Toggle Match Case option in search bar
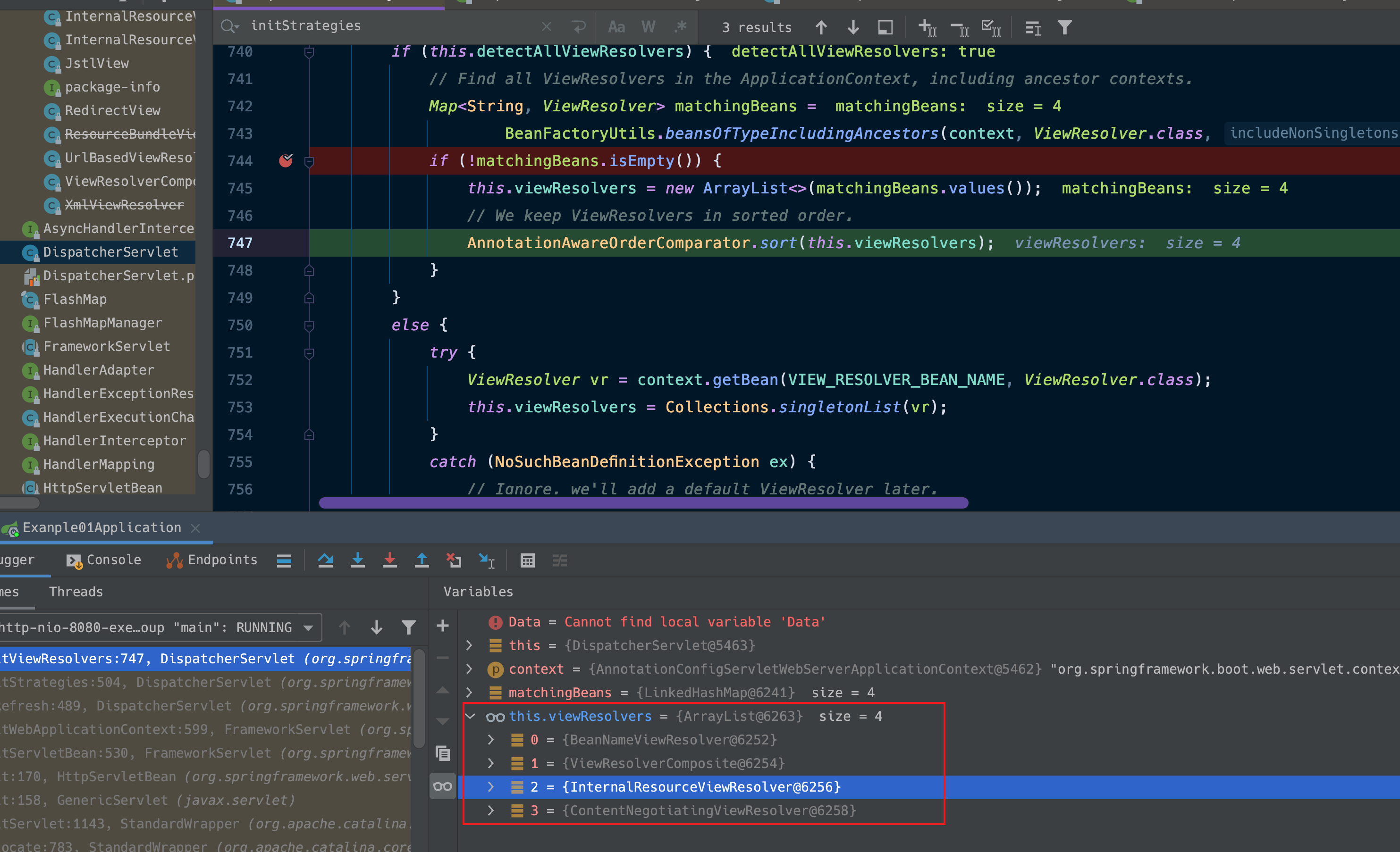Screen dimensions: 1400x852 pyautogui.click(x=616, y=27)
